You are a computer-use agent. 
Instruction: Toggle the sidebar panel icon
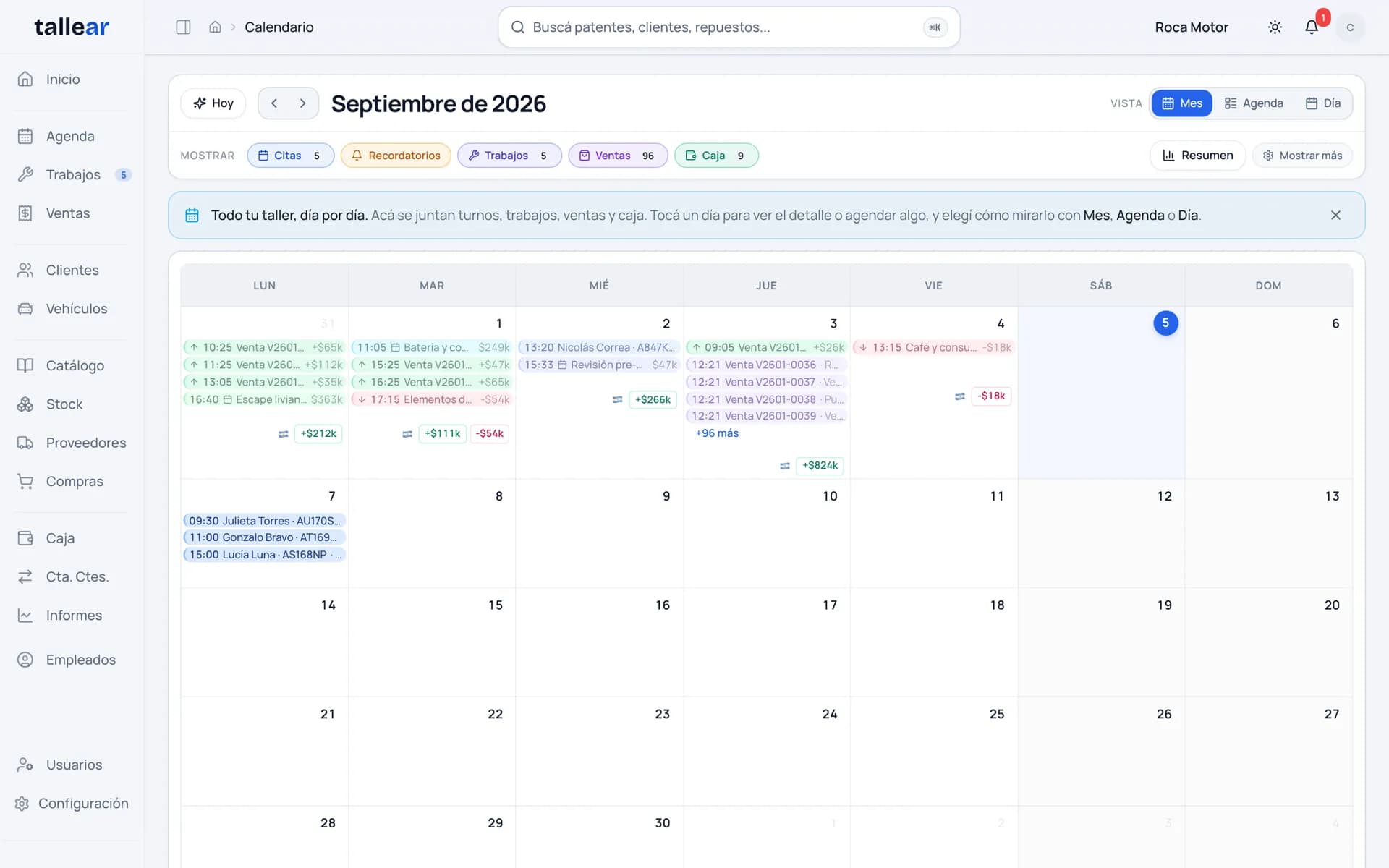point(183,27)
